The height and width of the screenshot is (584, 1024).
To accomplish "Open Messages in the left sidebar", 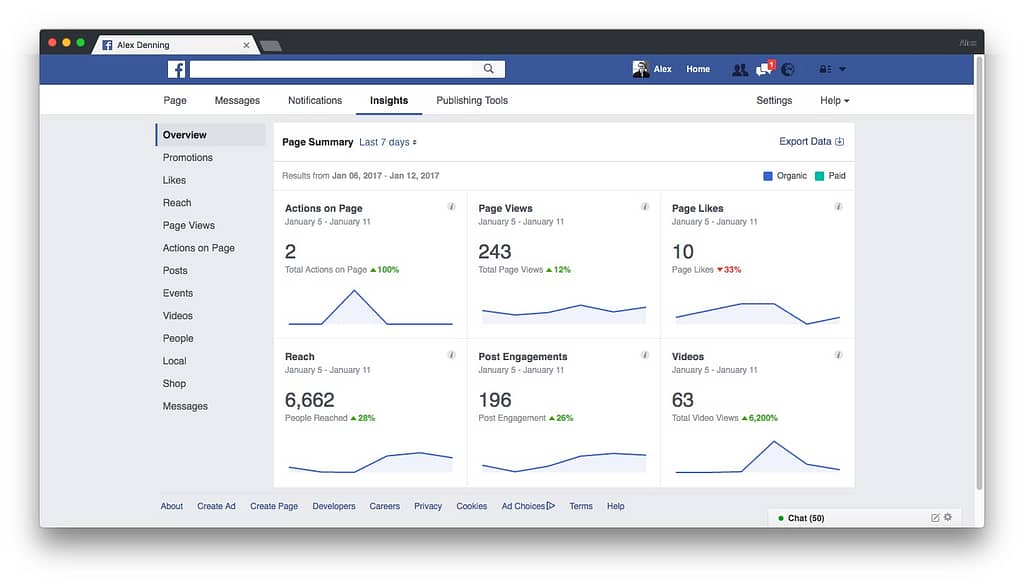I will 185,406.
